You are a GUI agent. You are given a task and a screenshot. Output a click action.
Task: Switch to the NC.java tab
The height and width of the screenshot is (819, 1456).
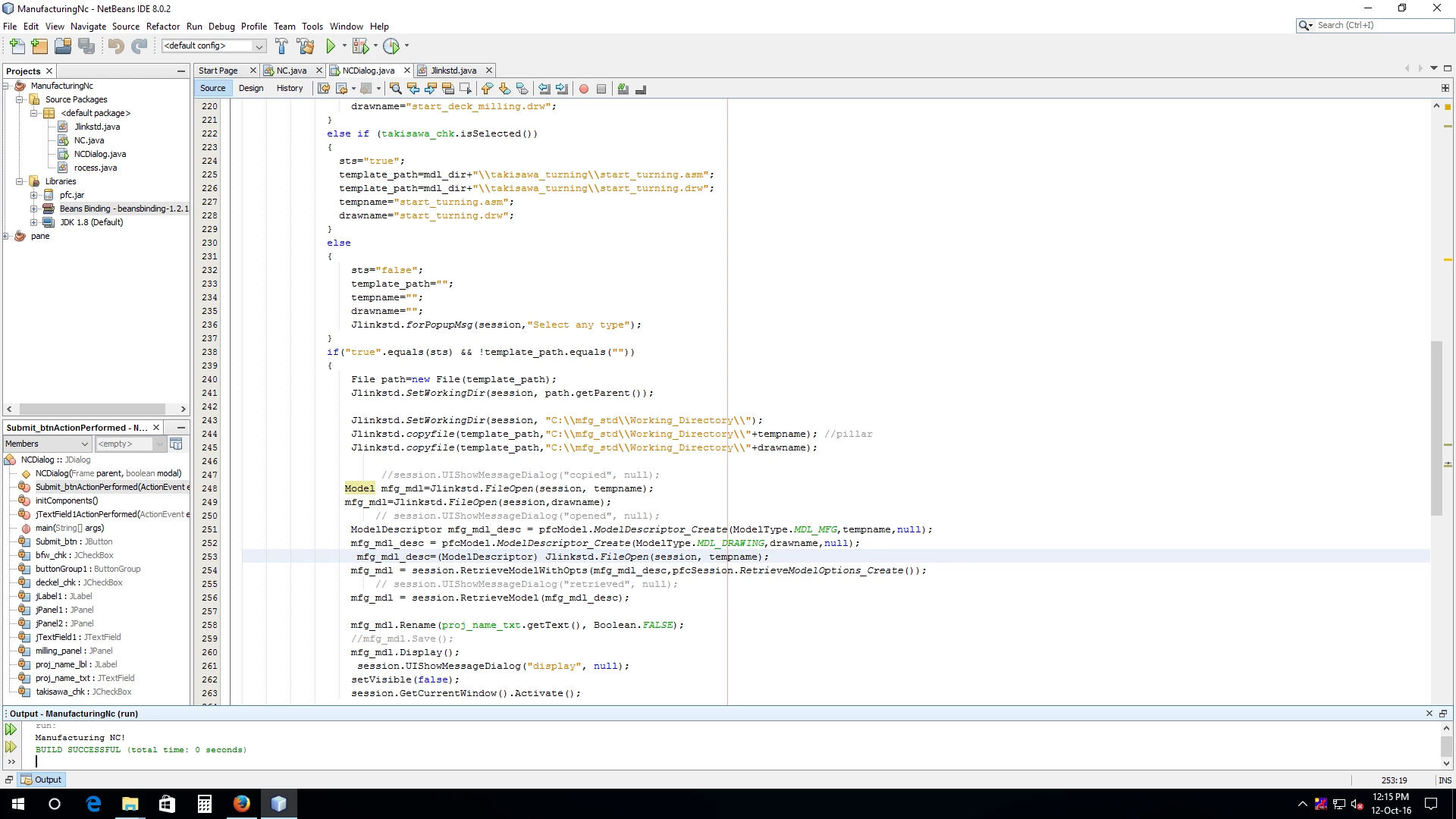[x=291, y=71]
